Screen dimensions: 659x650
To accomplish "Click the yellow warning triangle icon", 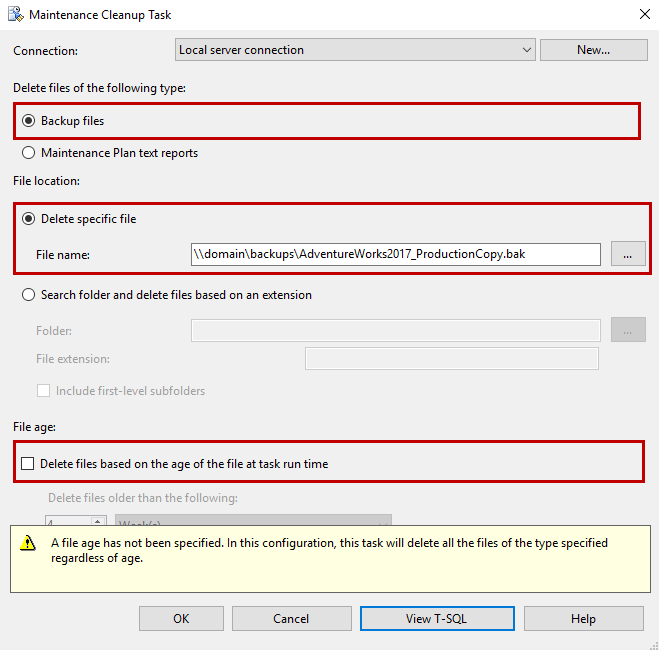I will coord(29,544).
